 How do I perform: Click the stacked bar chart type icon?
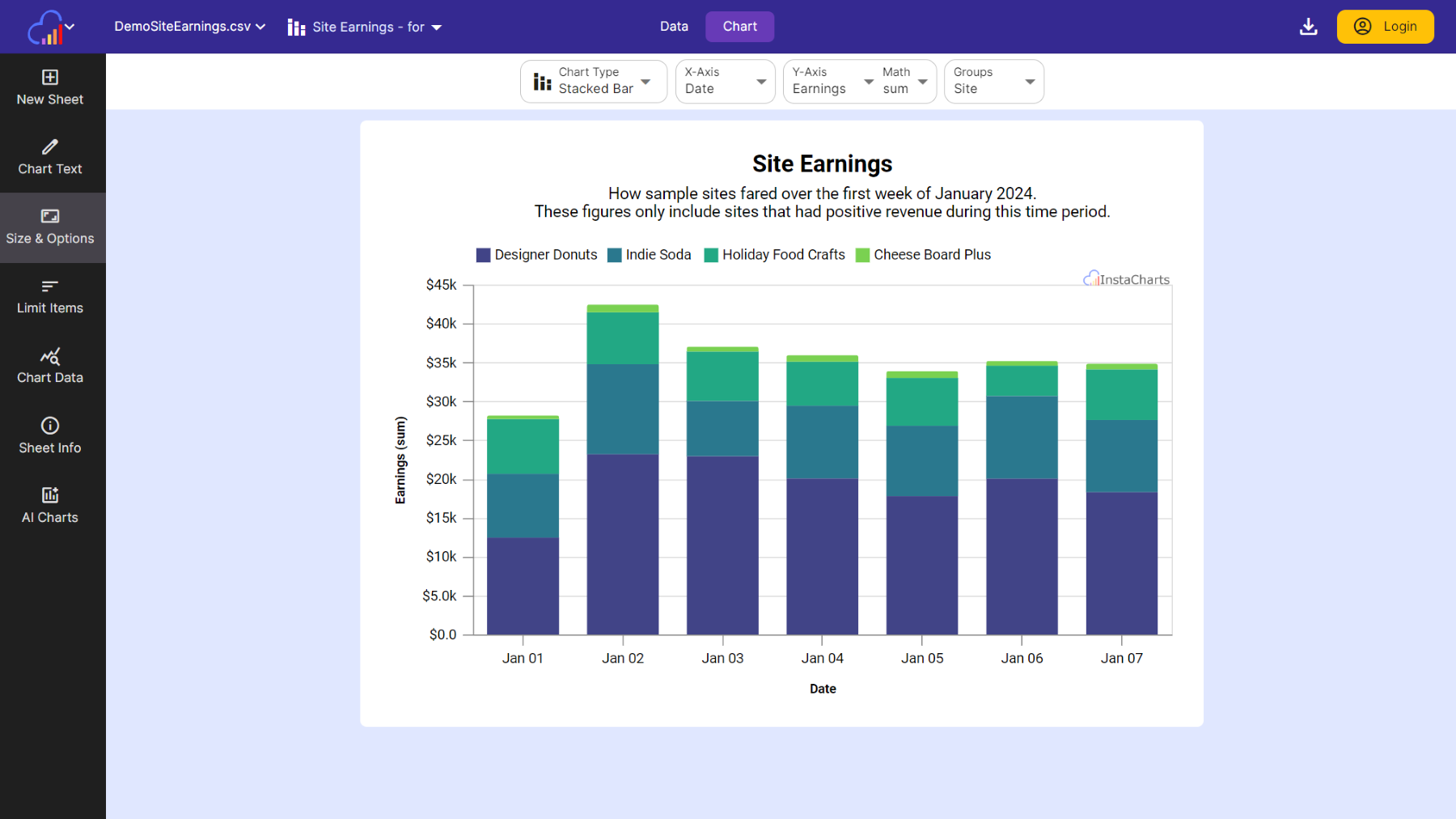coord(543,82)
